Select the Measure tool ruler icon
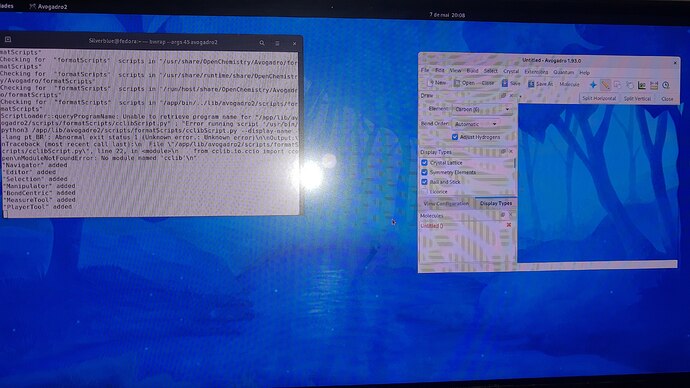690x388 pixels. click(x=654, y=85)
